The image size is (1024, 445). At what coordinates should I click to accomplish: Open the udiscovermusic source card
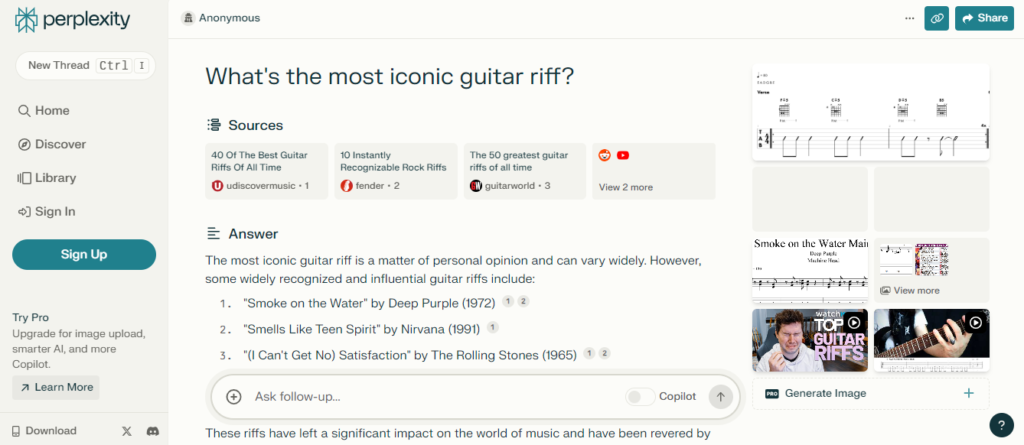266,171
